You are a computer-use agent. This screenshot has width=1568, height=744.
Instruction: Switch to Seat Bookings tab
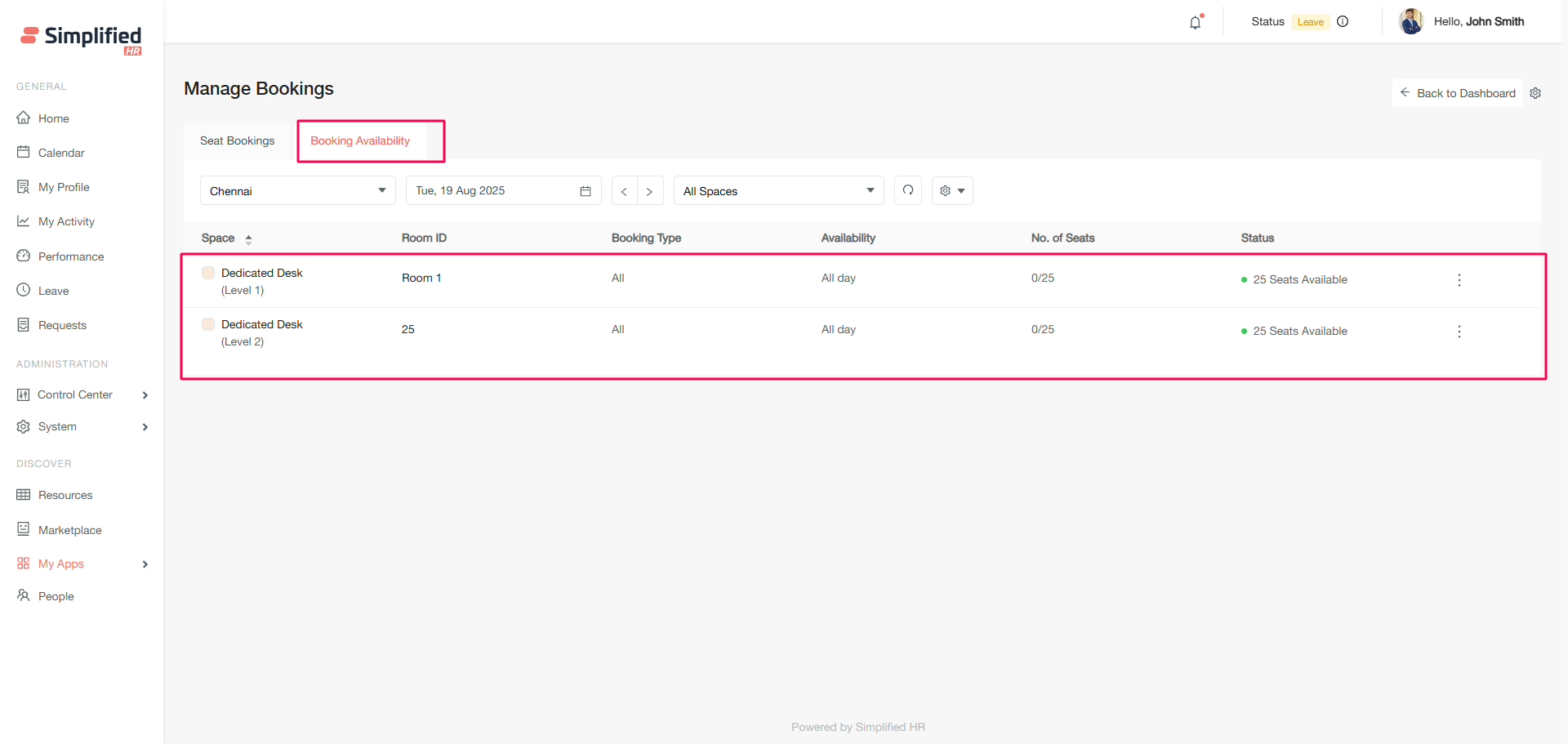click(x=238, y=140)
